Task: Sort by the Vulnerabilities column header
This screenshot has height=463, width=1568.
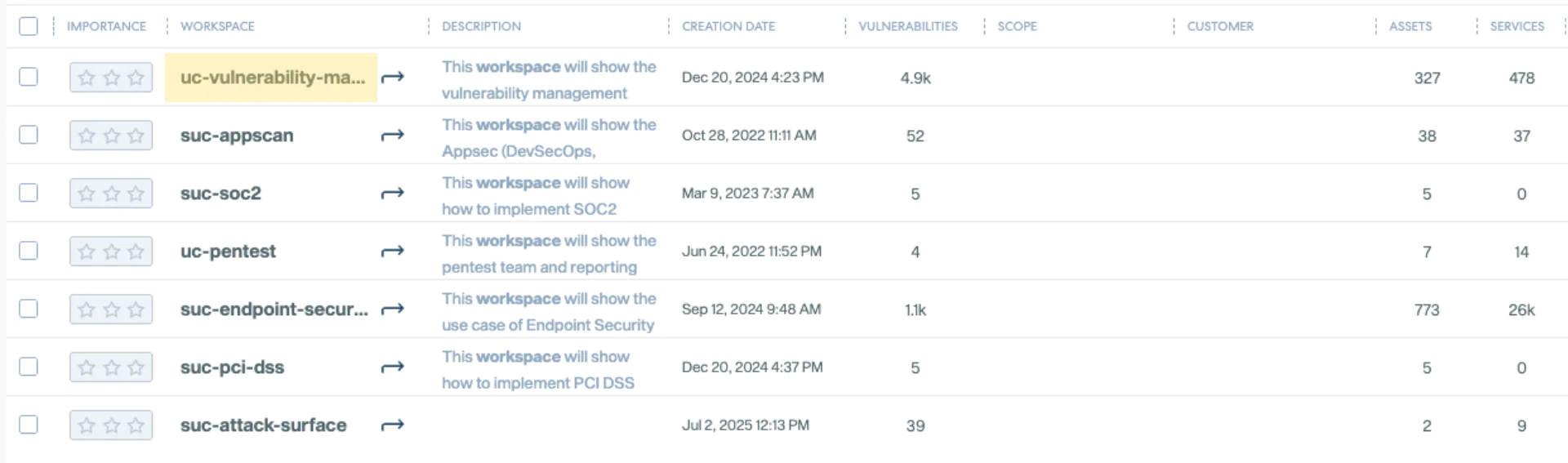Action: click(907, 26)
